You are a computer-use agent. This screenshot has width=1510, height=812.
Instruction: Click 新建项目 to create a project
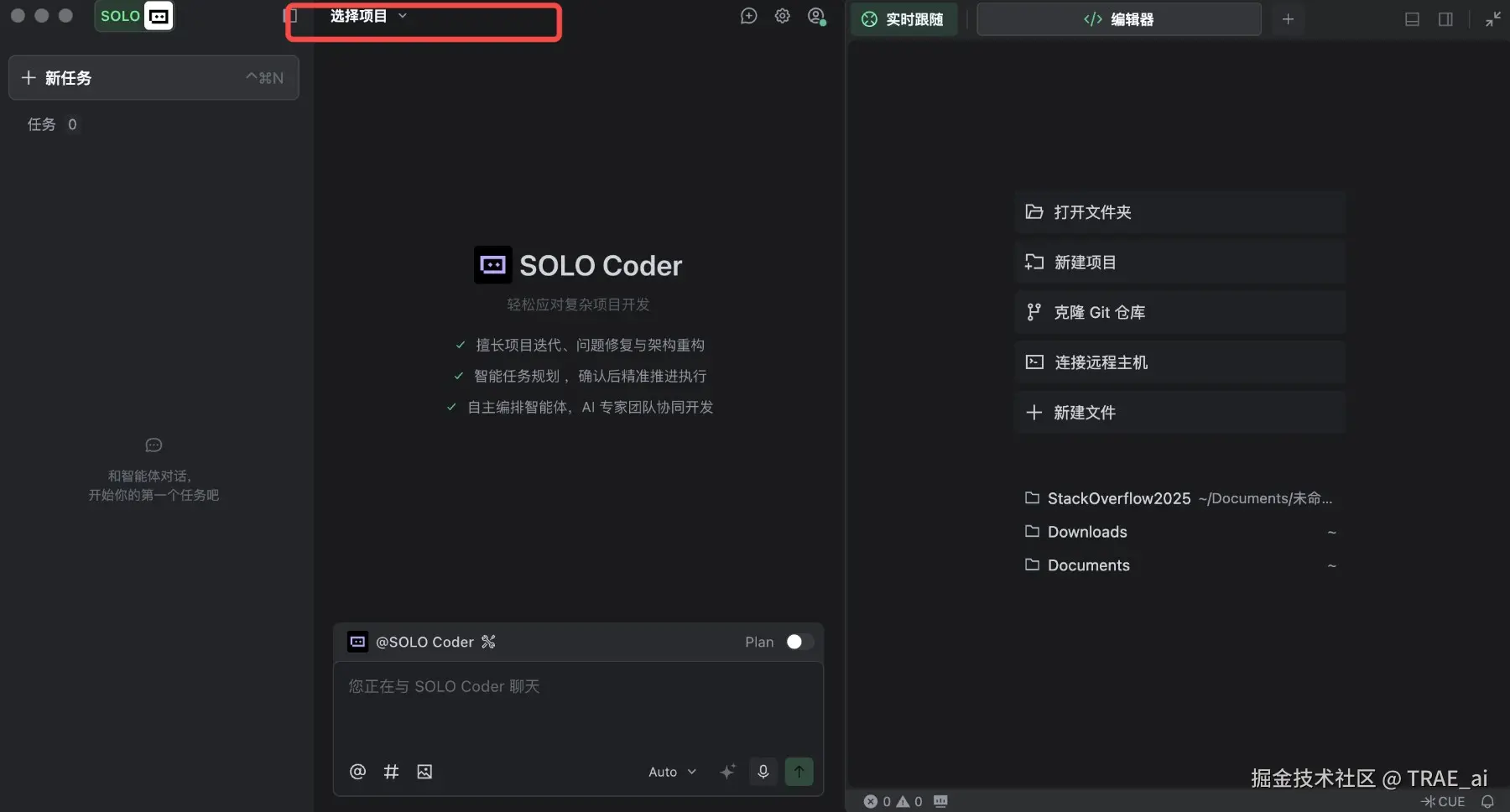pyautogui.click(x=1179, y=263)
